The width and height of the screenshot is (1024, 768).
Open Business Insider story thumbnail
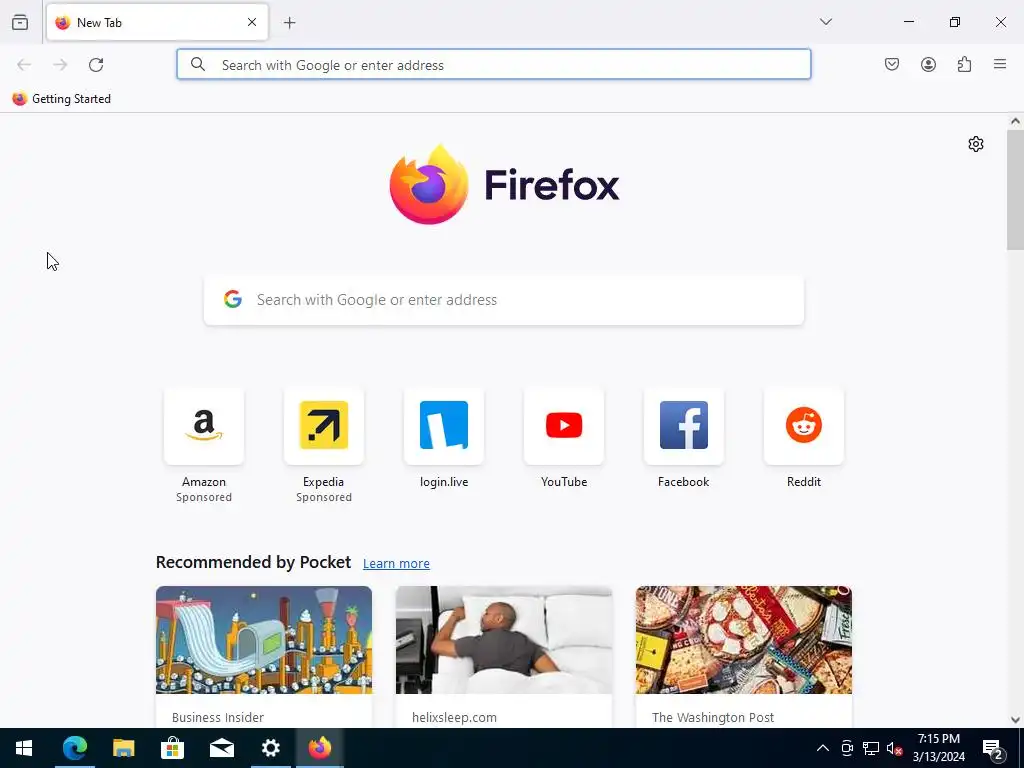point(264,640)
